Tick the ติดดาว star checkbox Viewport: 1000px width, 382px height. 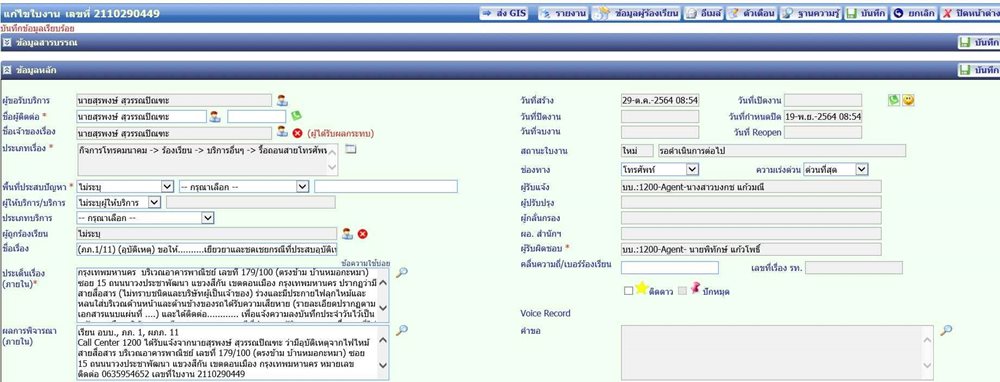[x=628, y=291]
